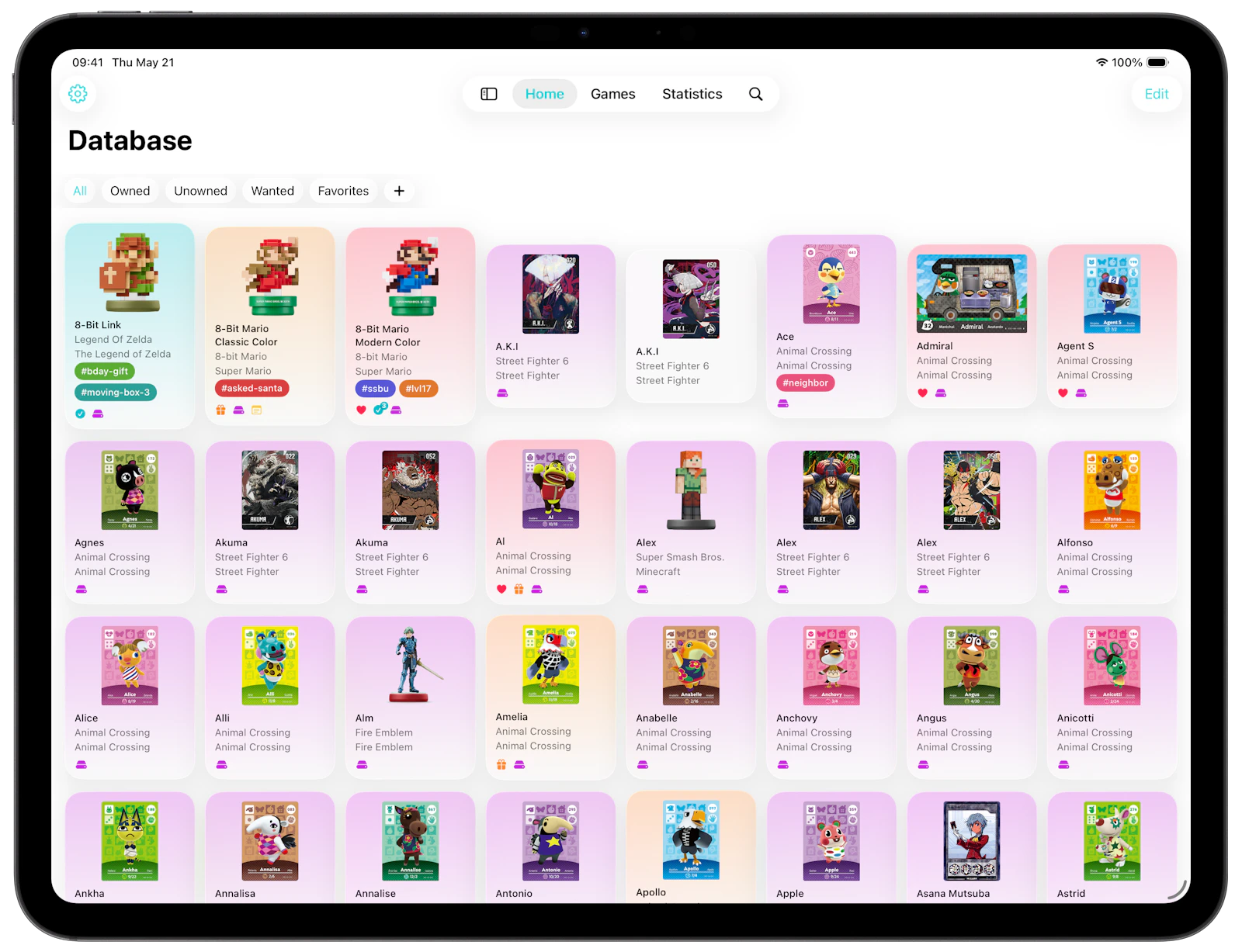Open the Agnes card image
The width and height of the screenshot is (1242, 952).
pyautogui.click(x=130, y=490)
